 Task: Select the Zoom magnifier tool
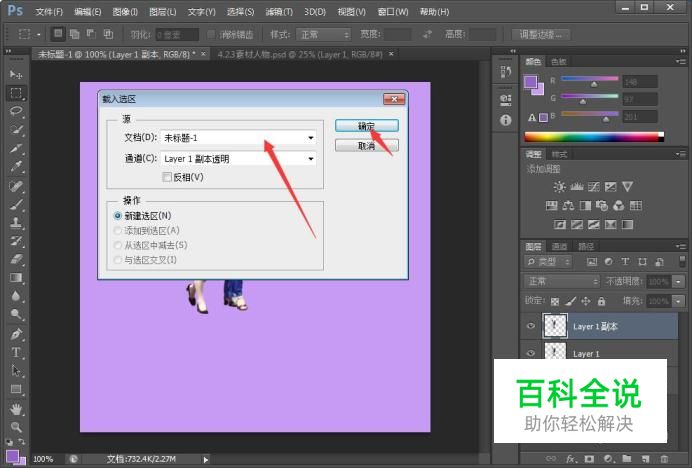pyautogui.click(x=16, y=427)
